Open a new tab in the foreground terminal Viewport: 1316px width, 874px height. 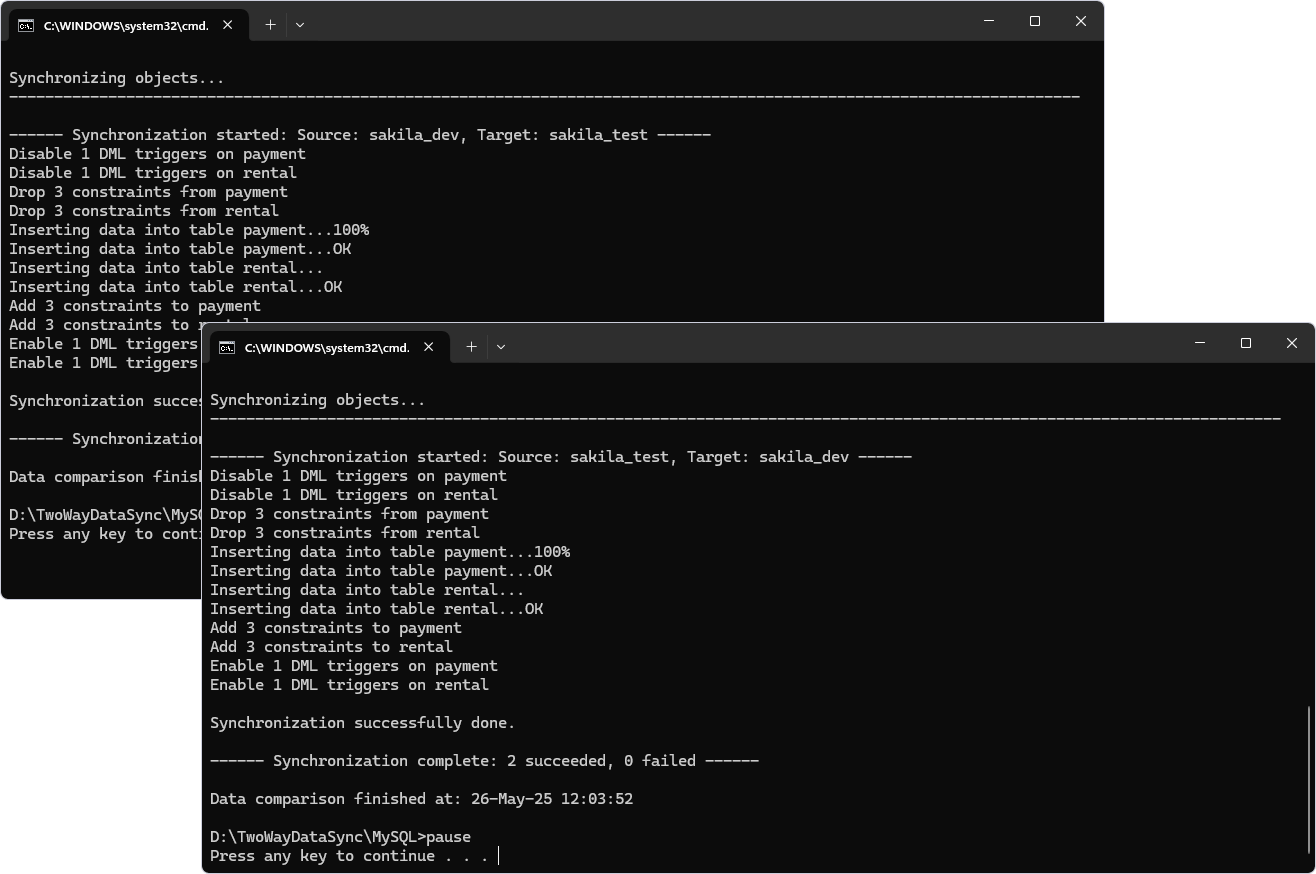(x=471, y=347)
